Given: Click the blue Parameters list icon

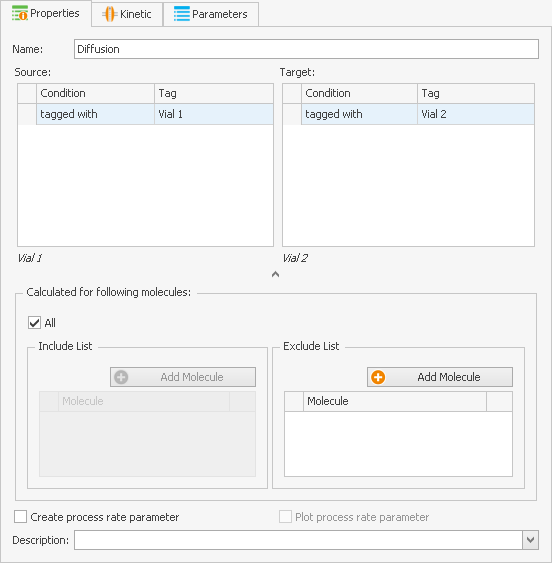Looking at the screenshot, I should [x=182, y=14].
